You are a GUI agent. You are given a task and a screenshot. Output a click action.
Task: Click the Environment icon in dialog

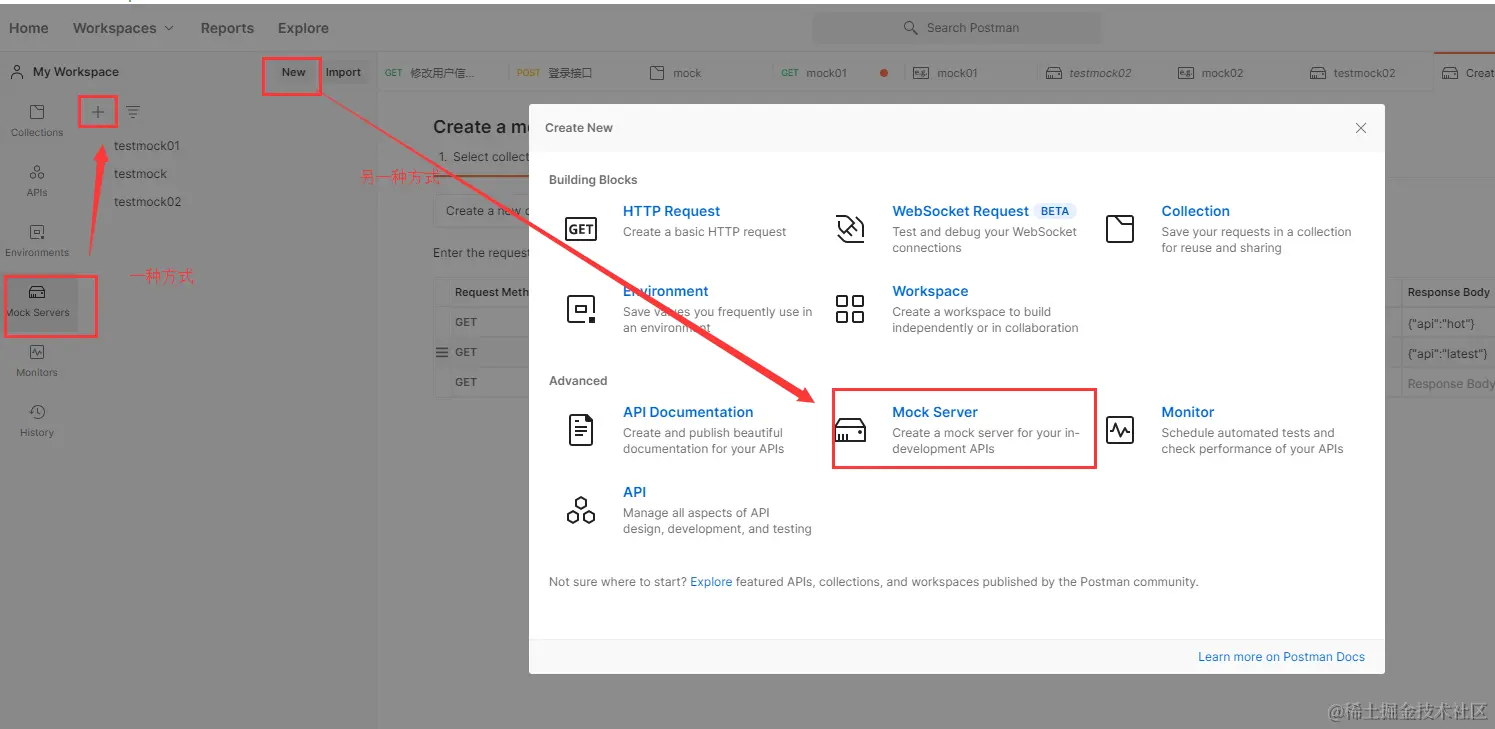click(x=581, y=309)
